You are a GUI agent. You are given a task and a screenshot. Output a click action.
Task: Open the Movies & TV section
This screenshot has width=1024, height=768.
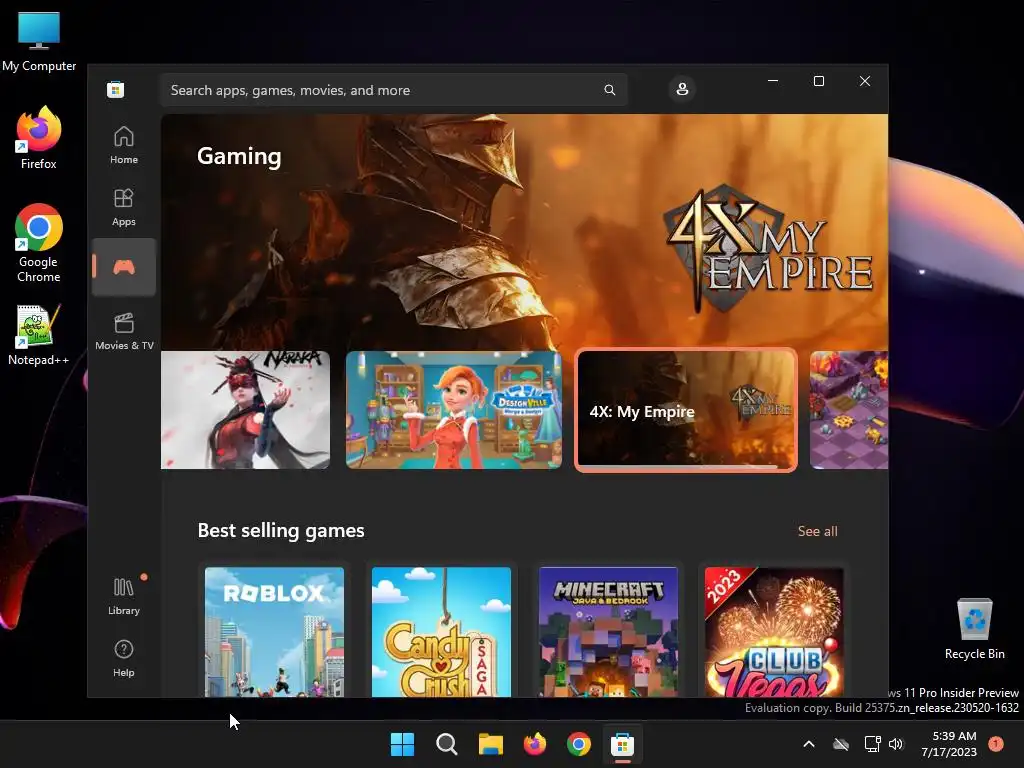coord(123,331)
